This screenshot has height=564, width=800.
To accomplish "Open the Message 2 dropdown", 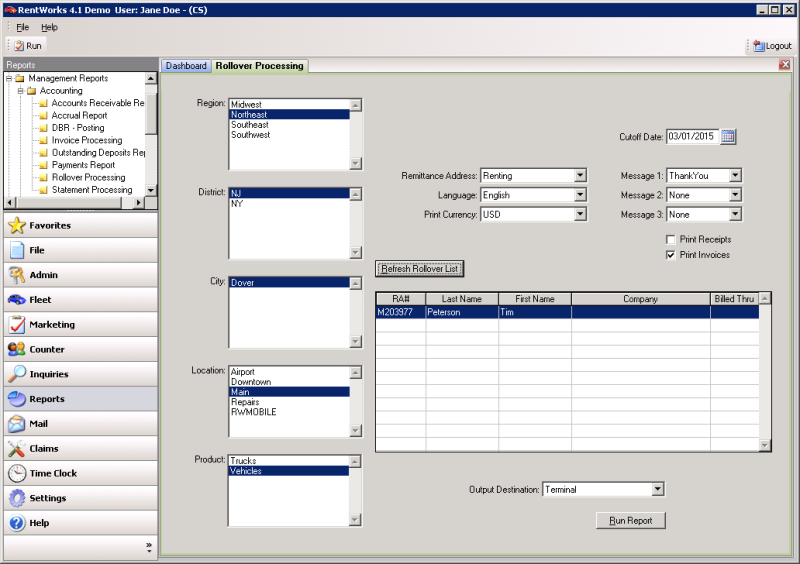I will click(735, 195).
